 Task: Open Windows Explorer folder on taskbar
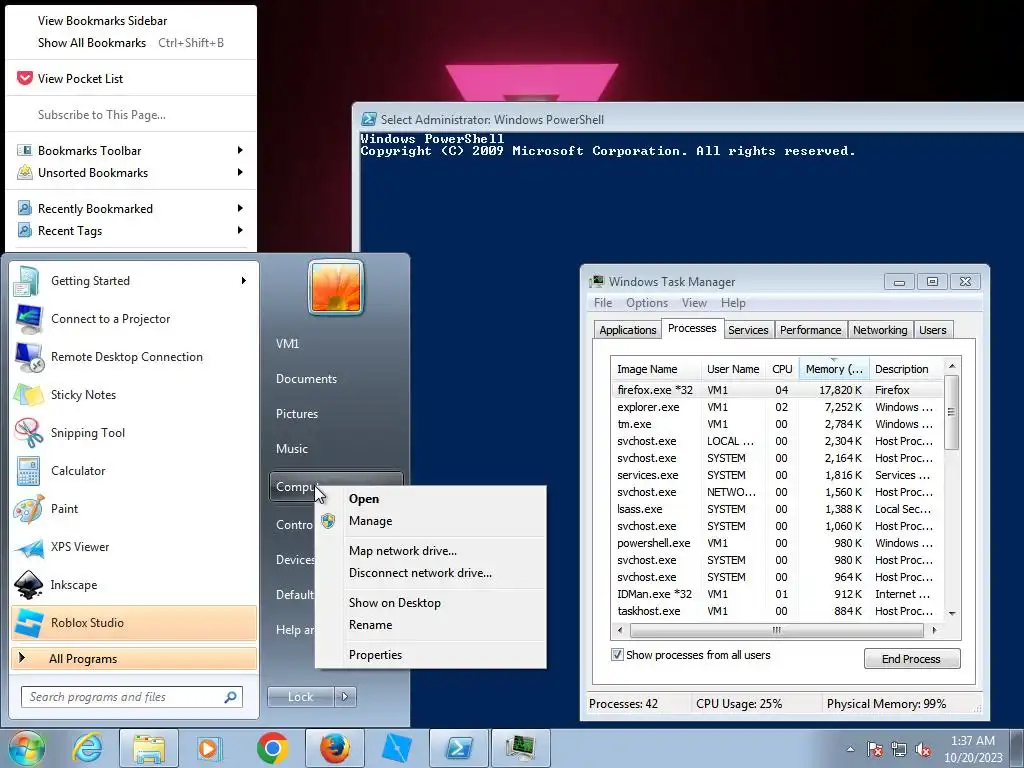[149, 748]
